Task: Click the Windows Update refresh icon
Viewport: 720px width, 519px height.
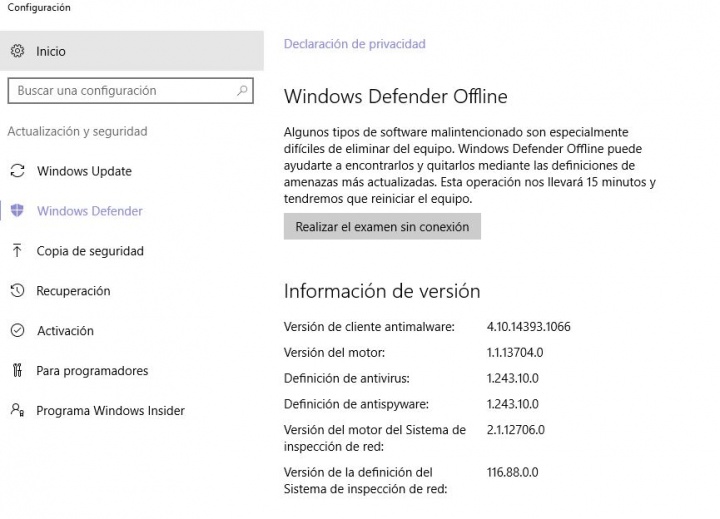Action: tap(17, 171)
